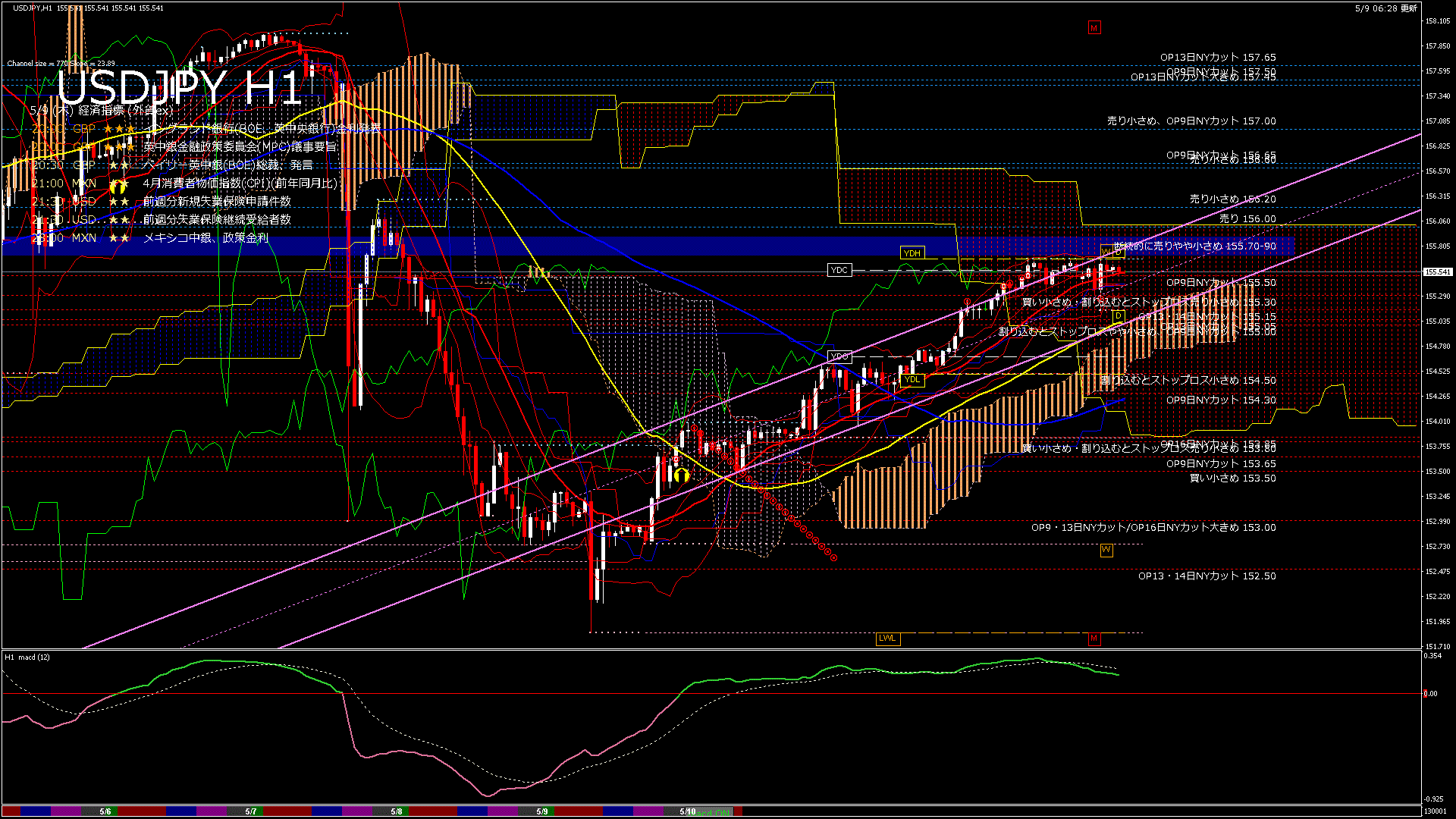Viewport: 1456px width, 819px height.
Task: Click the '買い小さめ 153.50' label
Action: pos(1232,478)
